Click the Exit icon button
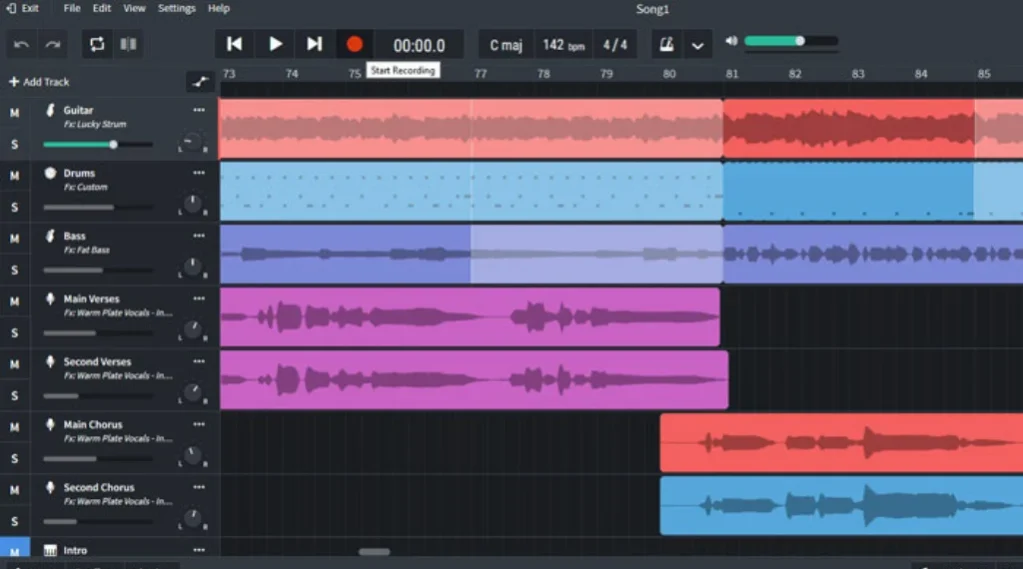The height and width of the screenshot is (569, 1023). coord(22,8)
